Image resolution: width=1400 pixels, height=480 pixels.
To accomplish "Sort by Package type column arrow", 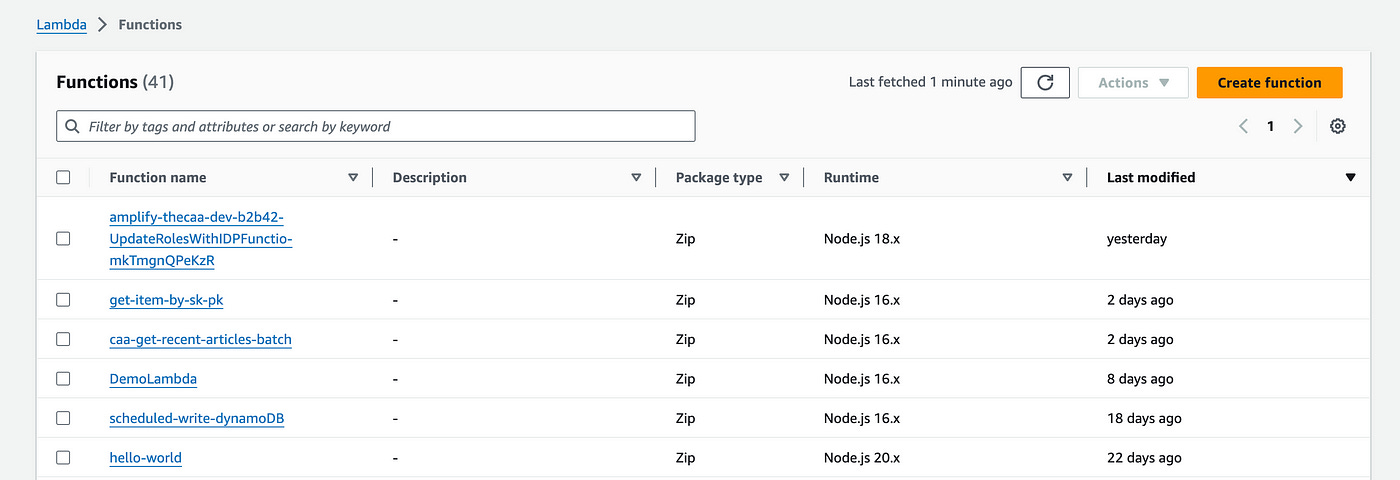I will [x=784, y=177].
